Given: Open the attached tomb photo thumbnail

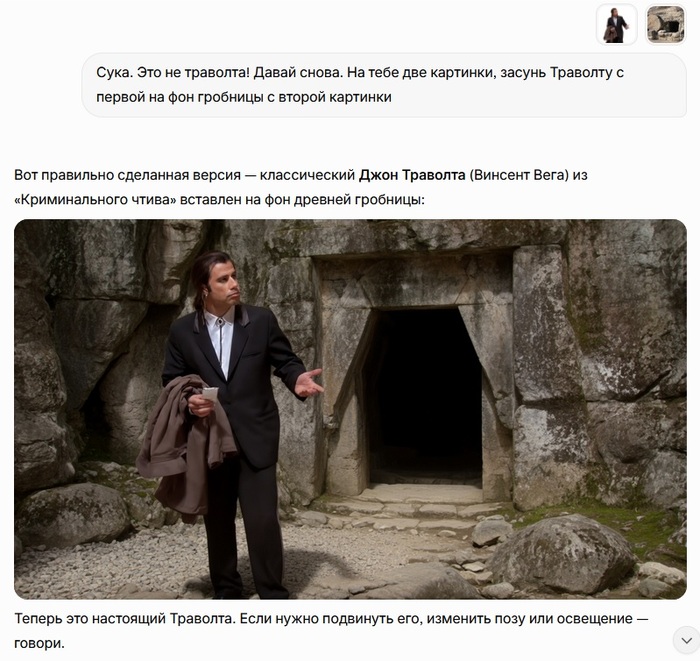Looking at the screenshot, I should click(x=666, y=25).
